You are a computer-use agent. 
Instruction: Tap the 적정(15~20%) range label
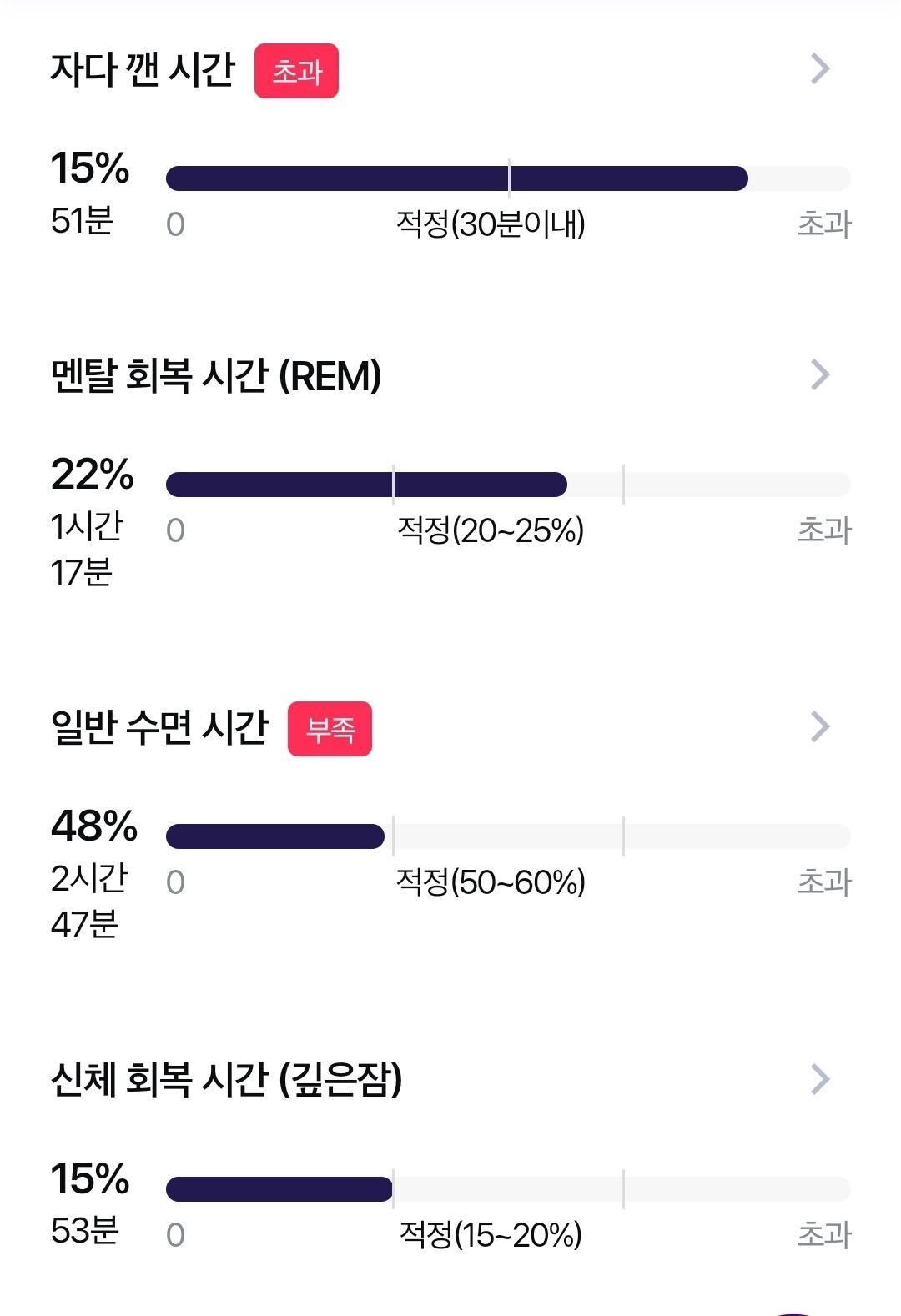tap(491, 1235)
